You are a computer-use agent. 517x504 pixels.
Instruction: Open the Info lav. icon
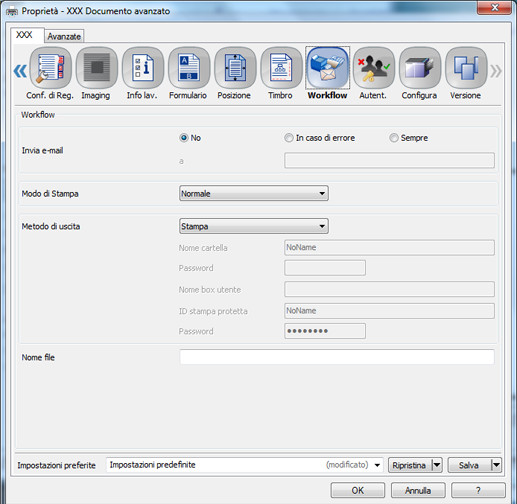pyautogui.click(x=143, y=68)
